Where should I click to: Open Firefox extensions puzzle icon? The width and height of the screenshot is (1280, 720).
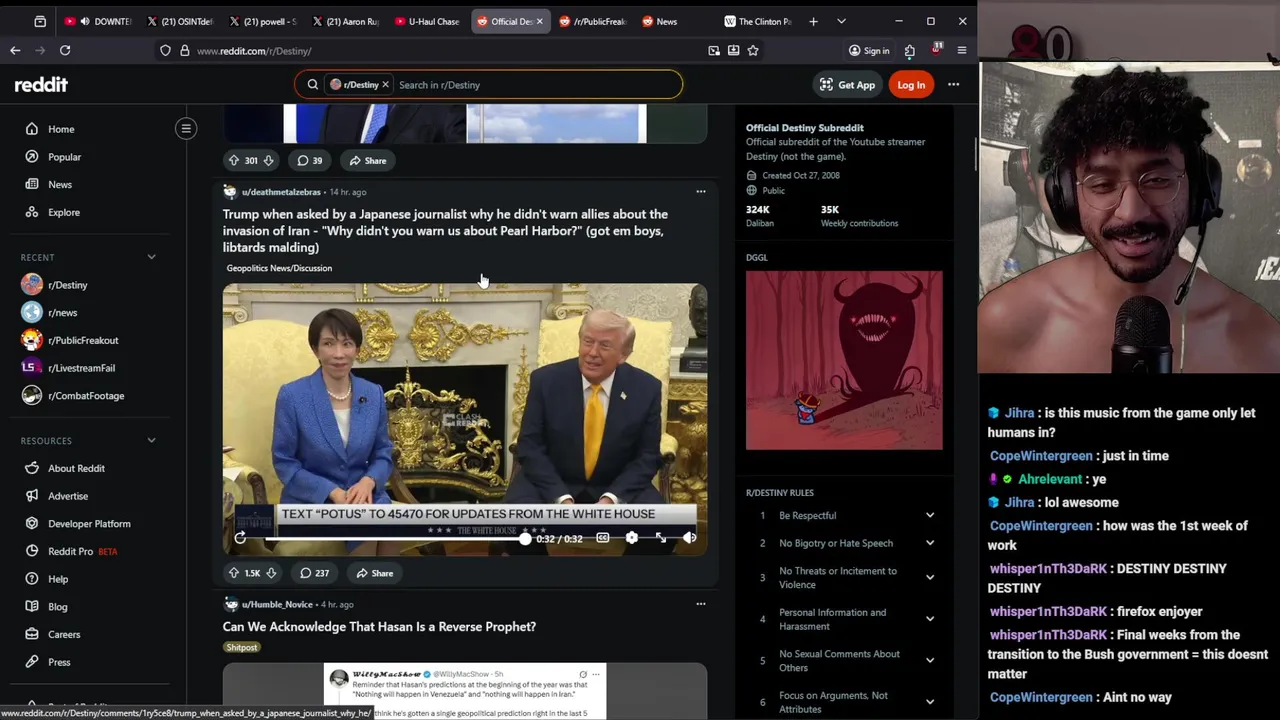point(909,50)
